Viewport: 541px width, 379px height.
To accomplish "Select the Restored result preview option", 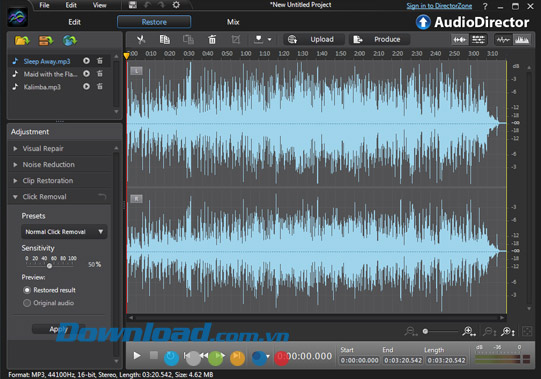I will coord(27,290).
